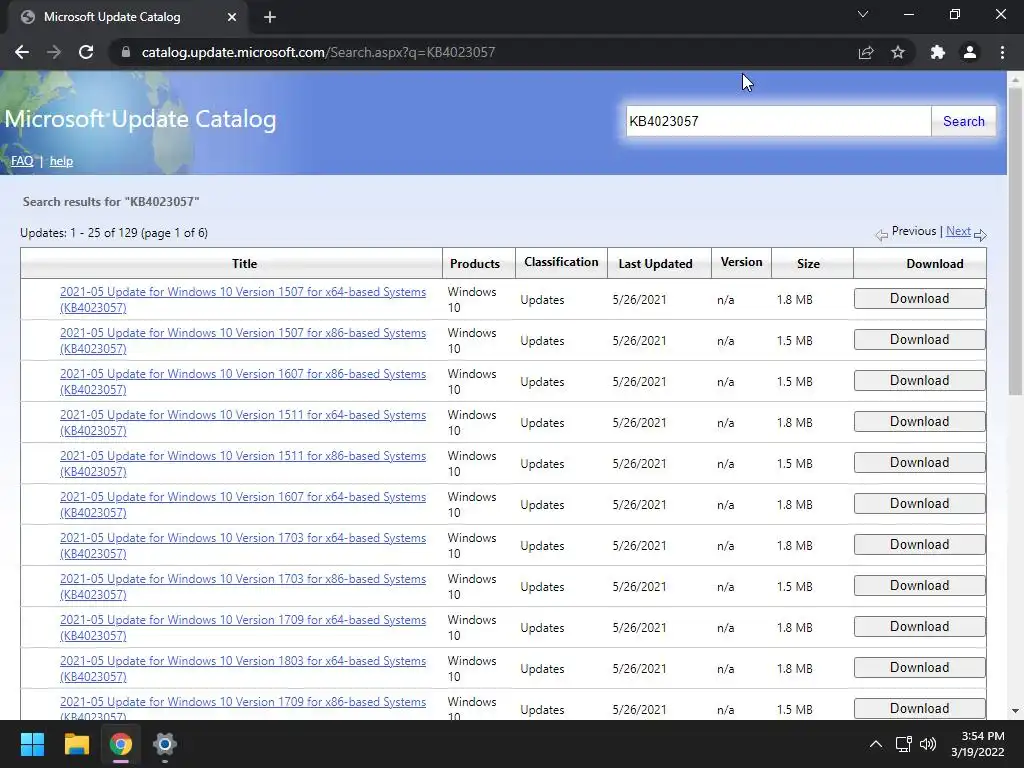Image resolution: width=1024 pixels, height=768 pixels.
Task: Download Version 1803 x64-based update
Action: click(920, 667)
